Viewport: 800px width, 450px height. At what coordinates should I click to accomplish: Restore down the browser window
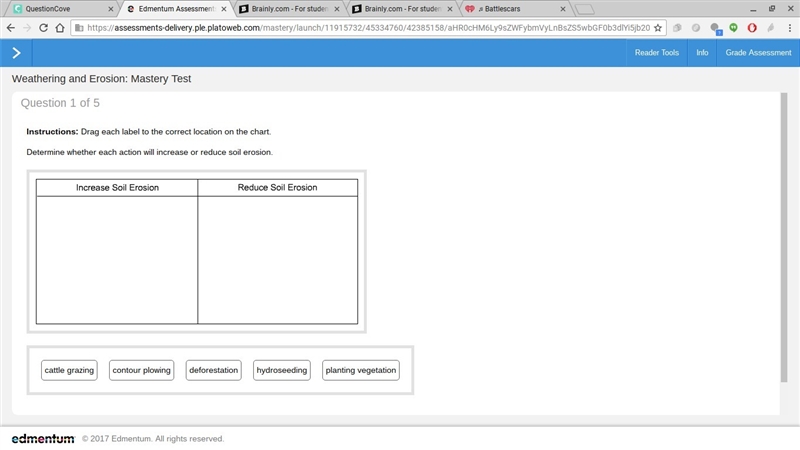click(771, 9)
